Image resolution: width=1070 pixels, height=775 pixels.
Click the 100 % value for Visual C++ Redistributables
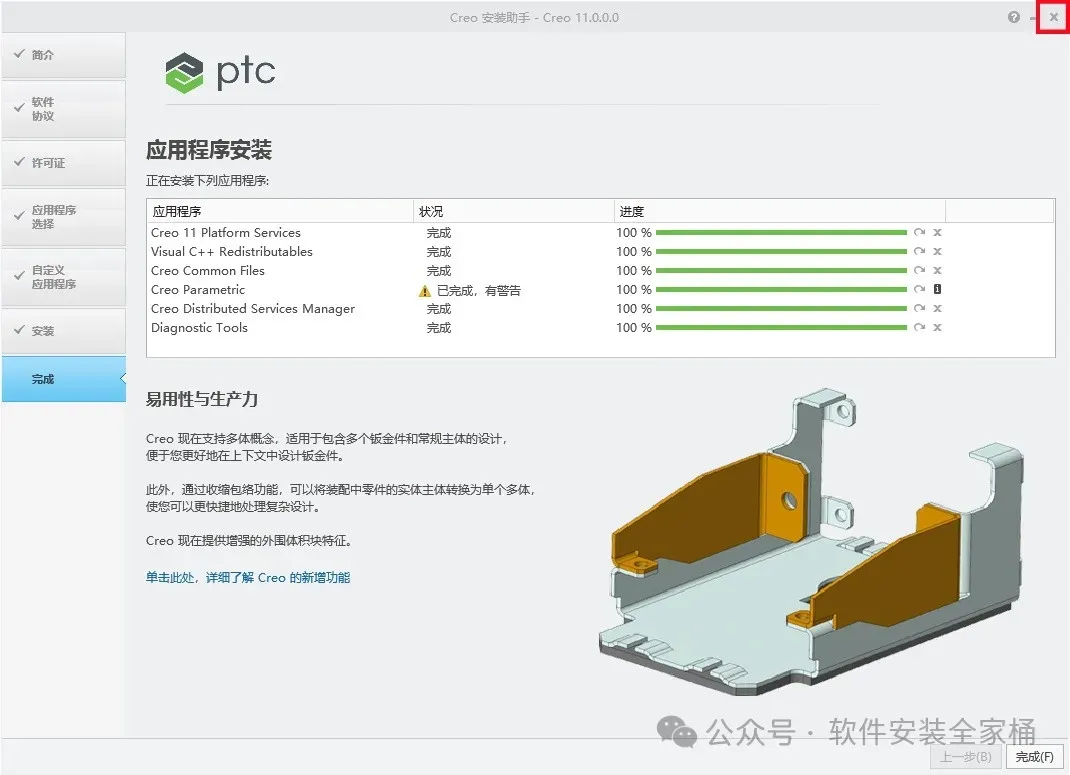point(634,252)
